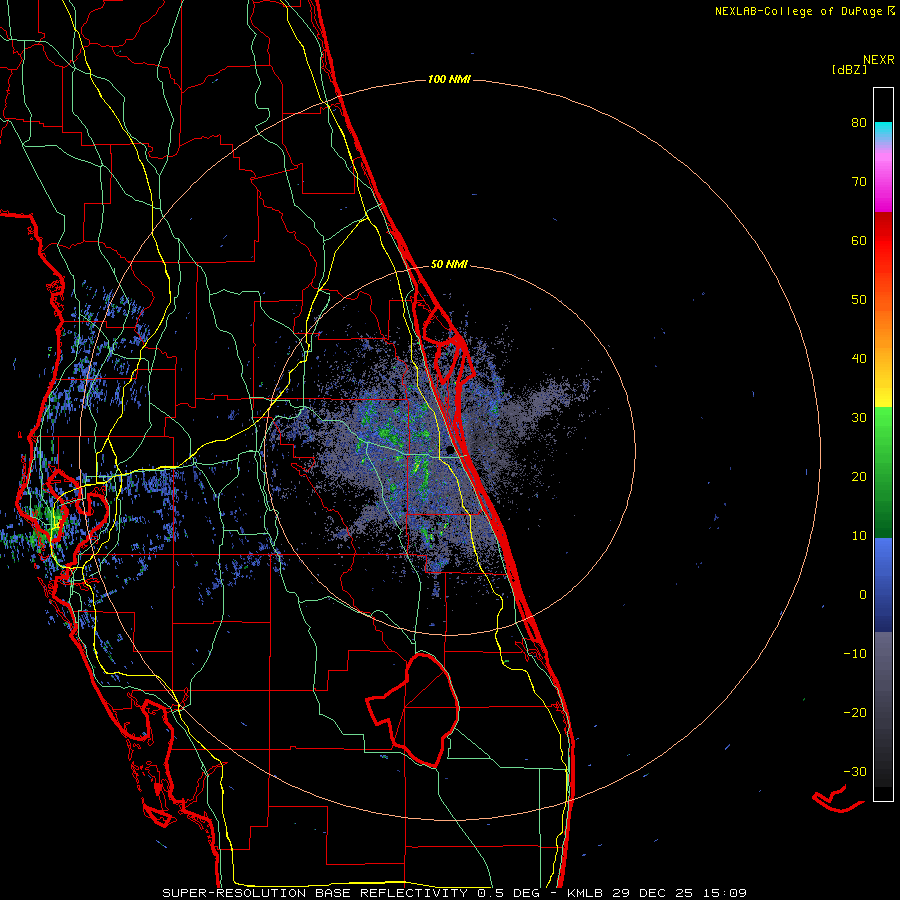Click the 30 value on the dBZ scale
This screenshot has width=900, height=900.
(x=859, y=418)
